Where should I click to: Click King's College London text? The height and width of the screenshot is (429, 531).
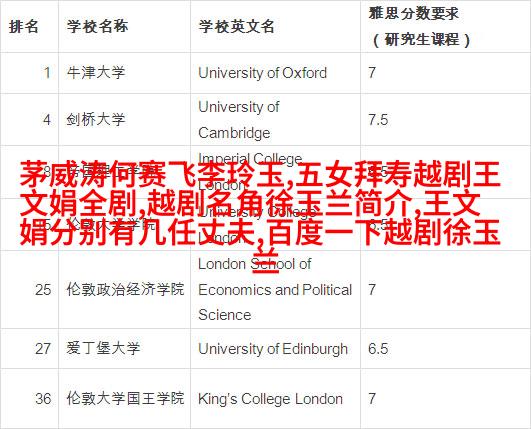tap(270, 399)
